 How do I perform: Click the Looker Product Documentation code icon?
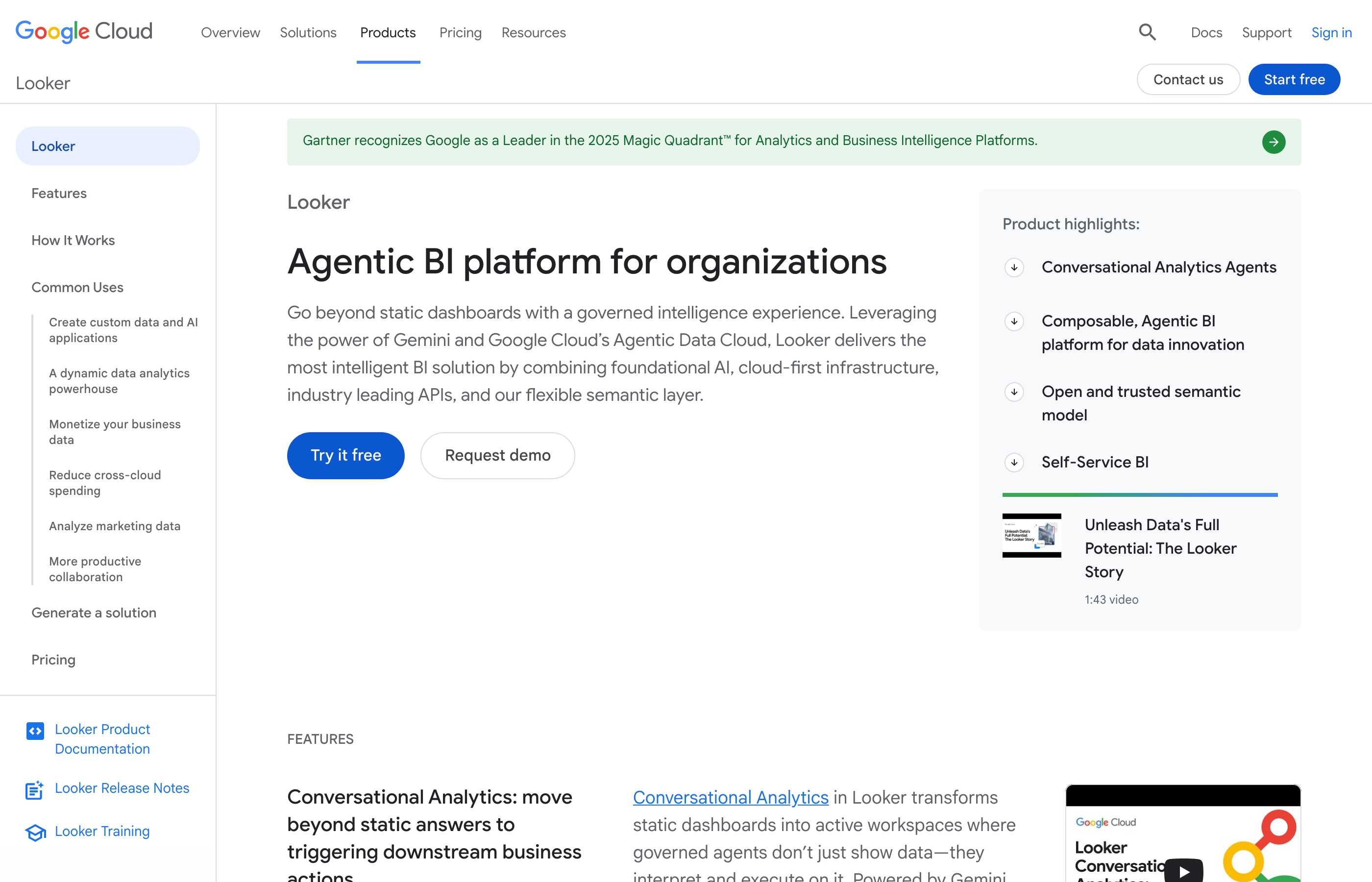click(x=35, y=731)
